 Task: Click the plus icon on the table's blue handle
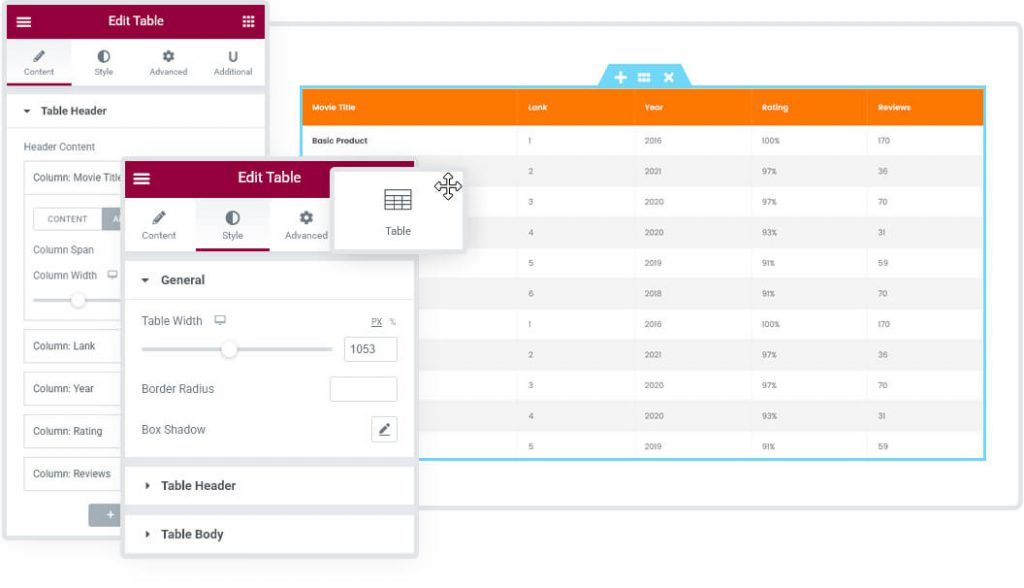point(620,77)
